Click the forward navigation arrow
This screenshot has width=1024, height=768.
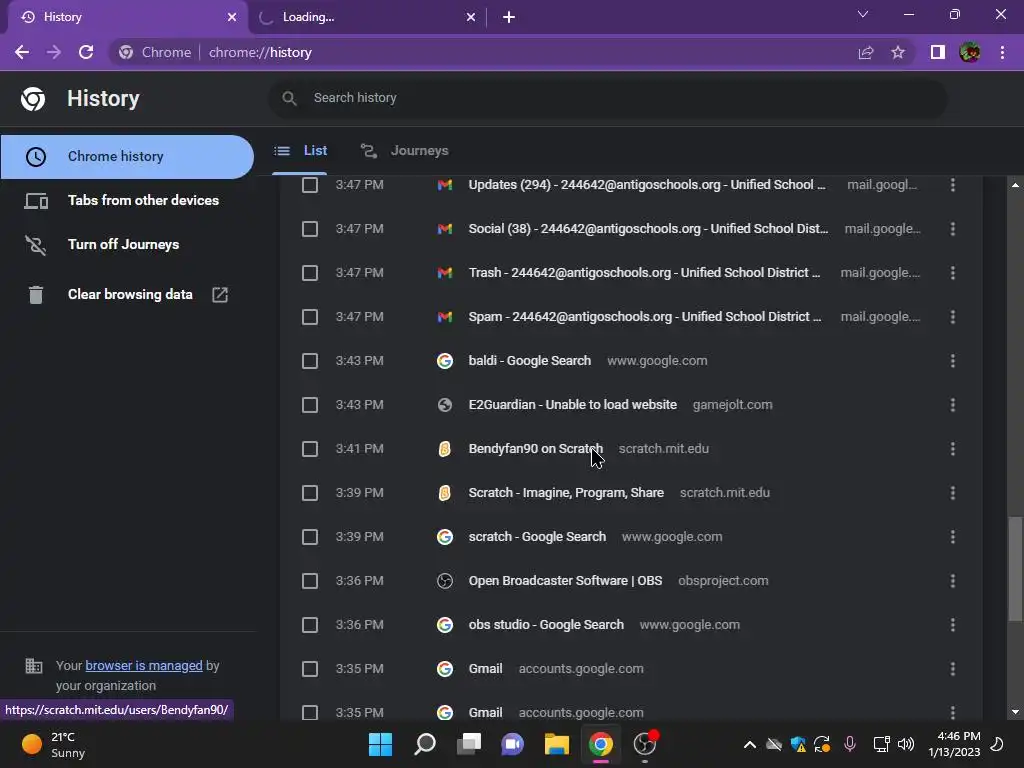54,52
